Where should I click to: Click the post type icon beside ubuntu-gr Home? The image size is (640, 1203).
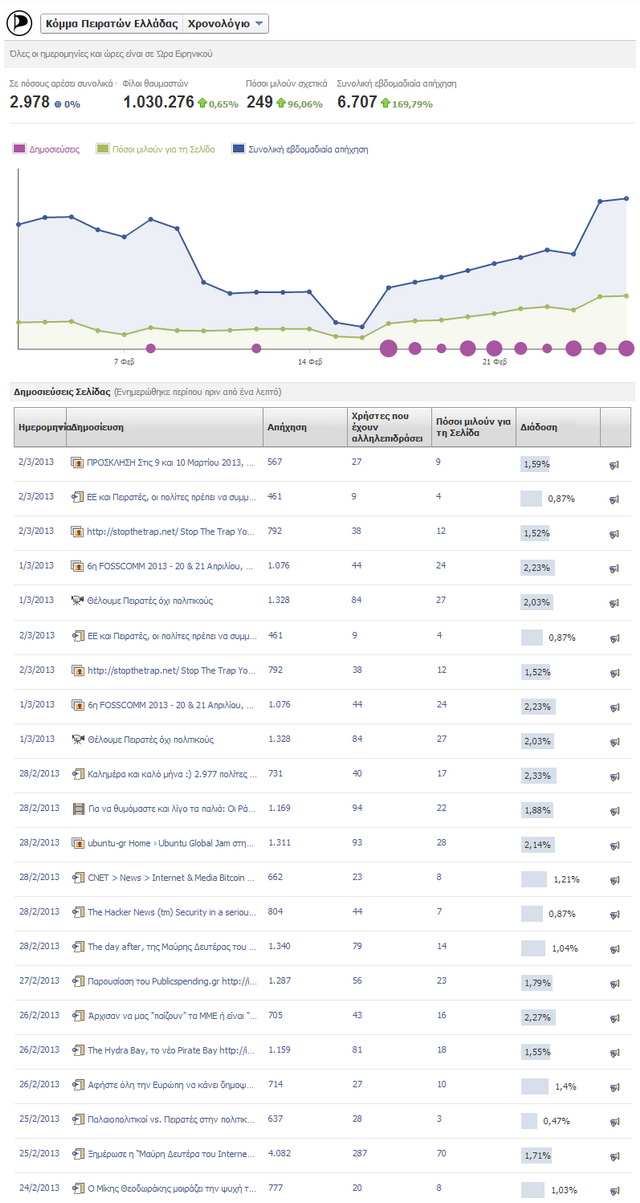pyautogui.click(x=78, y=844)
